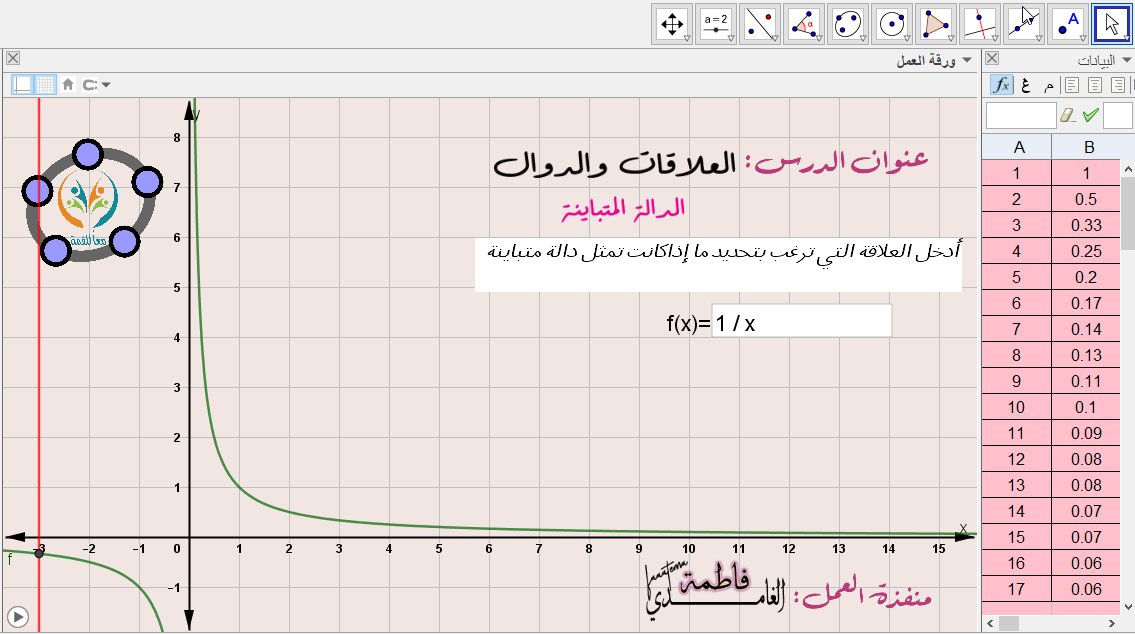Image resolution: width=1135 pixels, height=634 pixels.
Task: Select the Reflect about Line tool
Action: [x=760, y=25]
